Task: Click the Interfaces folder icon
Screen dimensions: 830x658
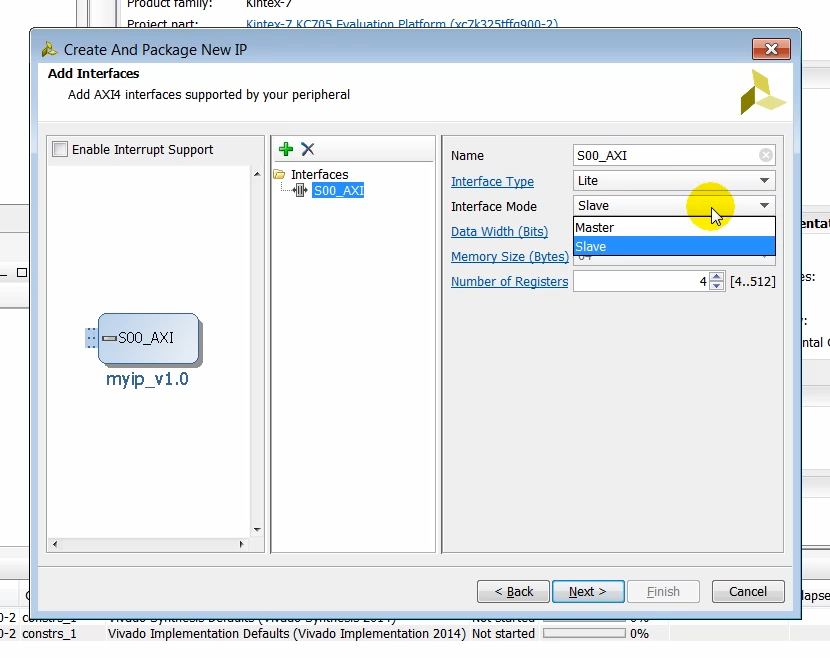Action: point(288,173)
